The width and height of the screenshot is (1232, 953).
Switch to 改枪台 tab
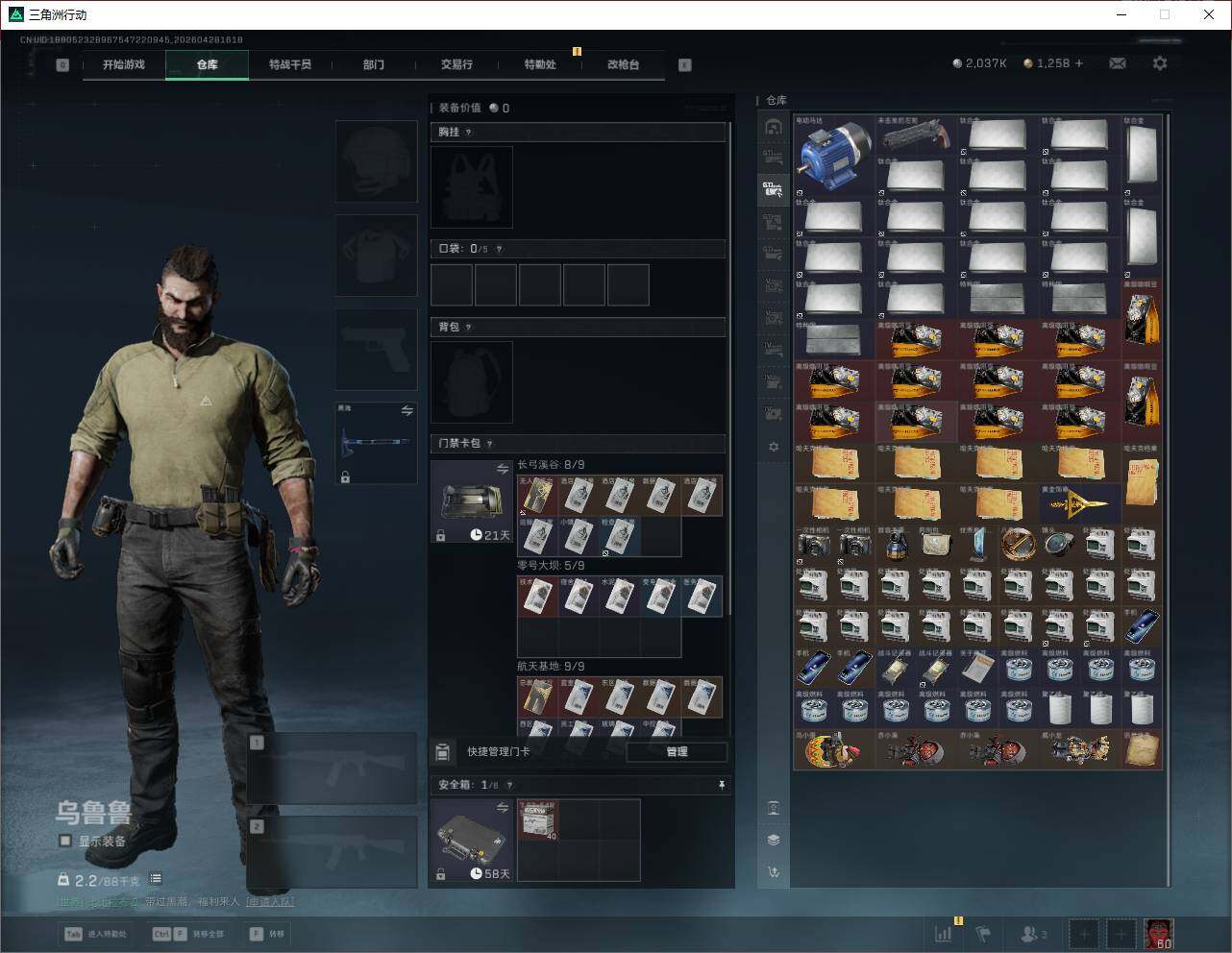623,64
